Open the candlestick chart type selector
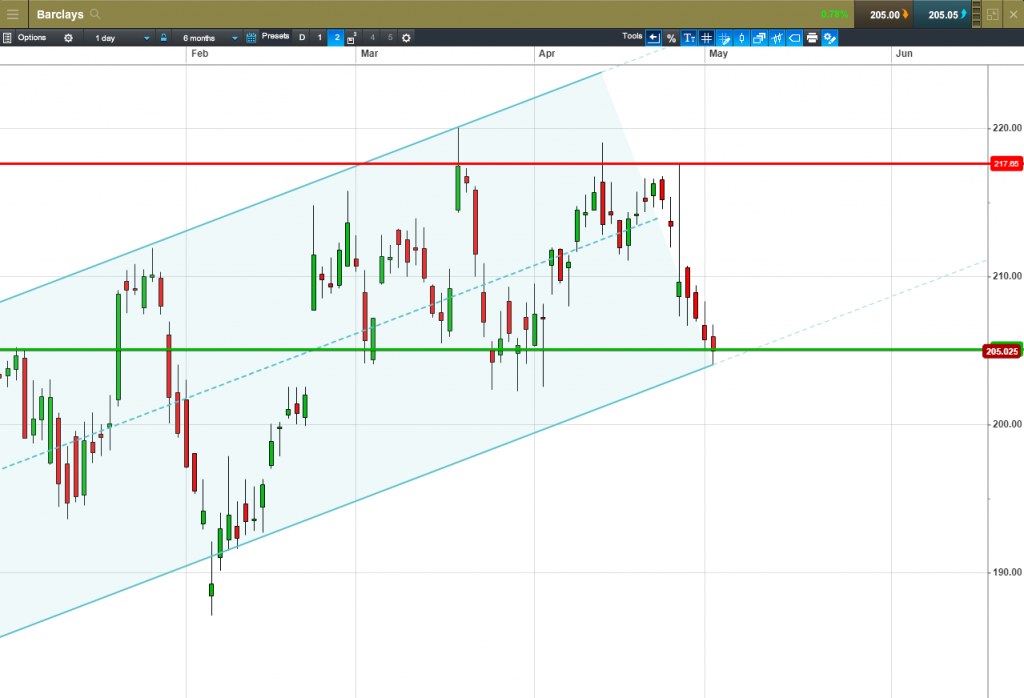This screenshot has width=1024, height=698. (742, 38)
